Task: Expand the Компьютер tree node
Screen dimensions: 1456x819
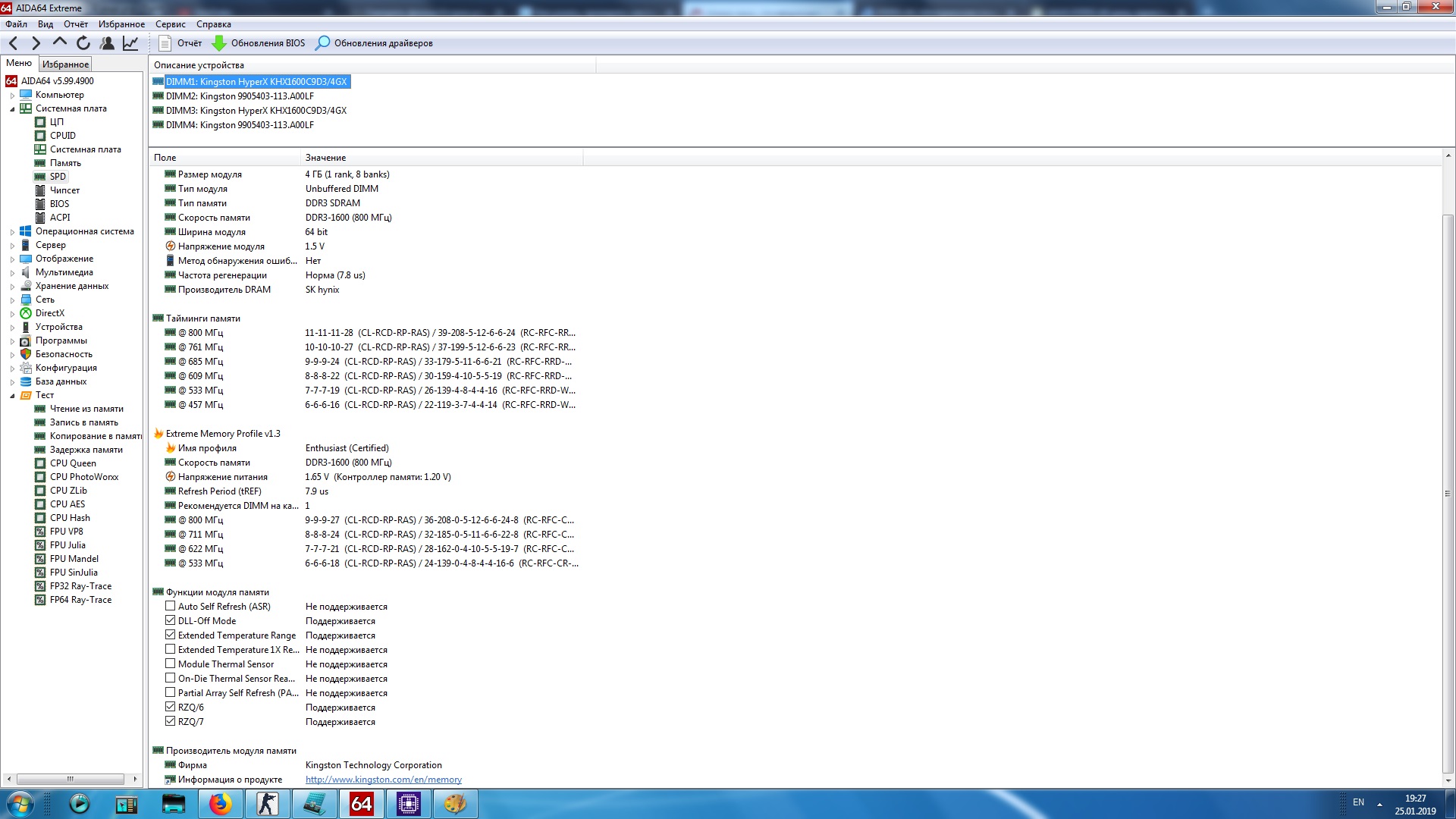Action: [12, 96]
